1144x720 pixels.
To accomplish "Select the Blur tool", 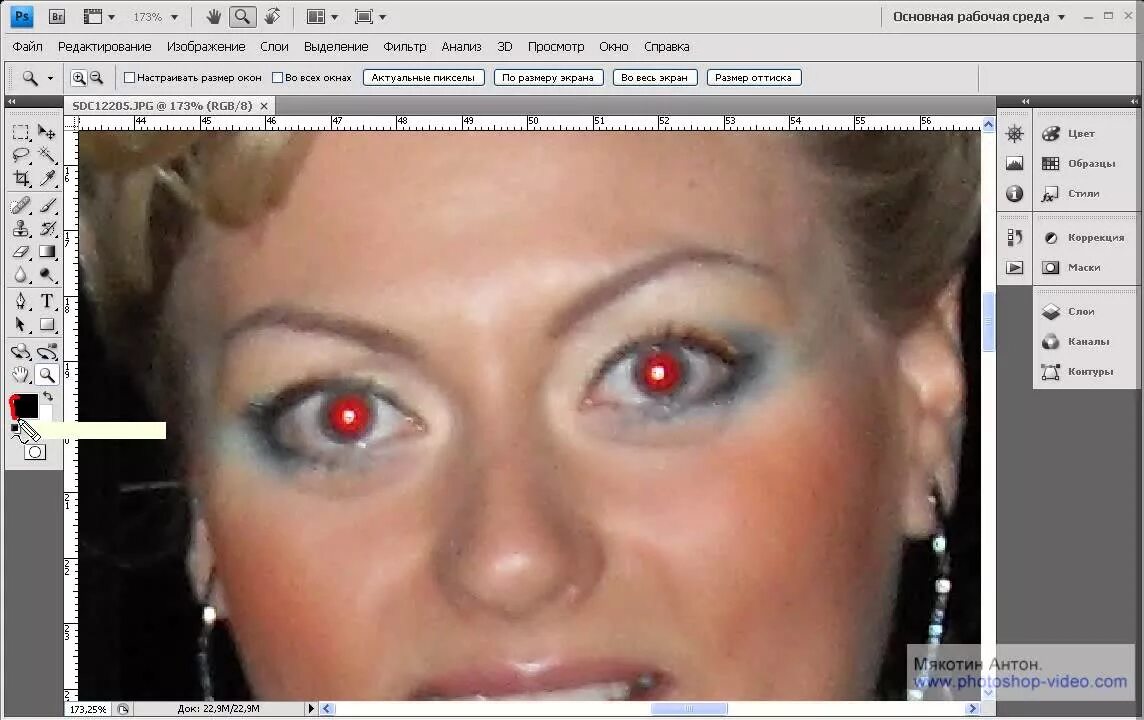I will point(20,275).
